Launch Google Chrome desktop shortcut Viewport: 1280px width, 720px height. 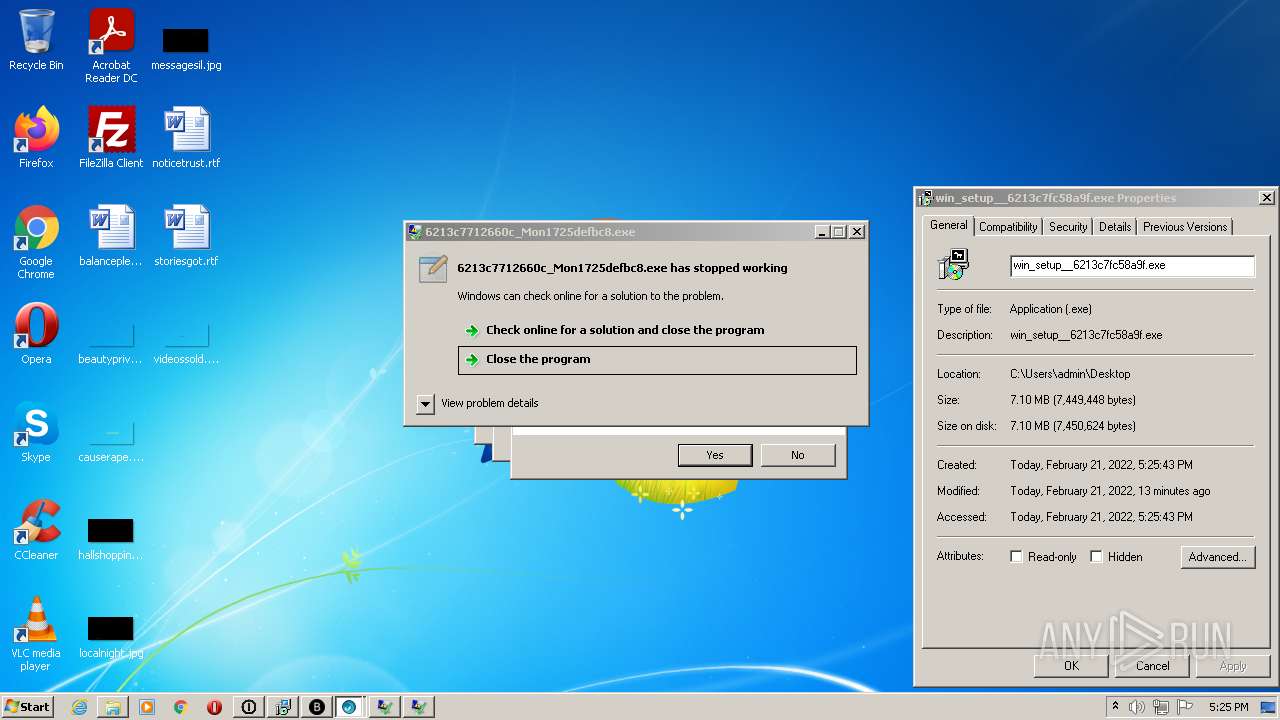(36, 243)
